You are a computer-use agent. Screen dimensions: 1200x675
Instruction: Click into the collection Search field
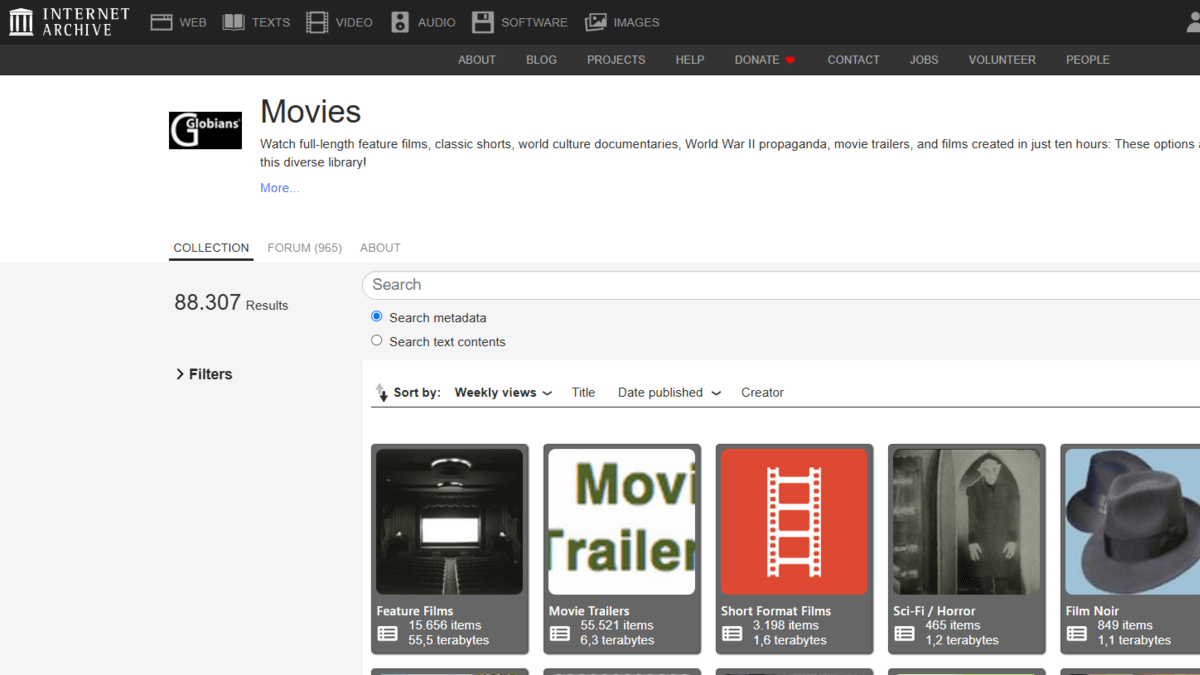click(x=780, y=285)
